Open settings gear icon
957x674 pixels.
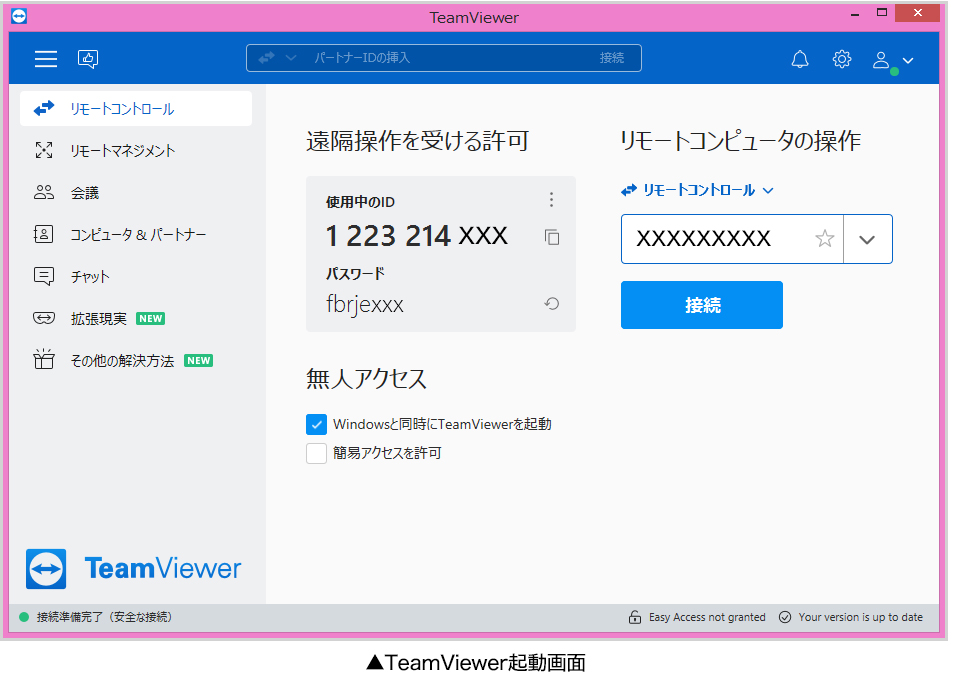coord(842,59)
